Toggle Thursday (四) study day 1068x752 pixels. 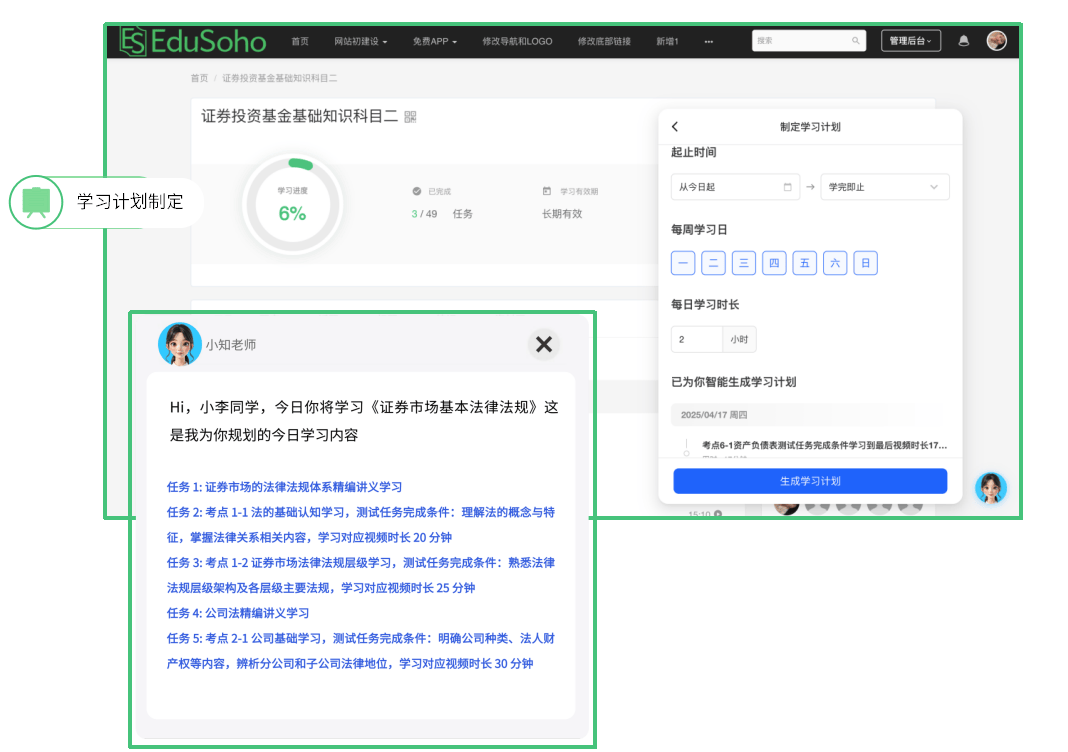pos(774,264)
